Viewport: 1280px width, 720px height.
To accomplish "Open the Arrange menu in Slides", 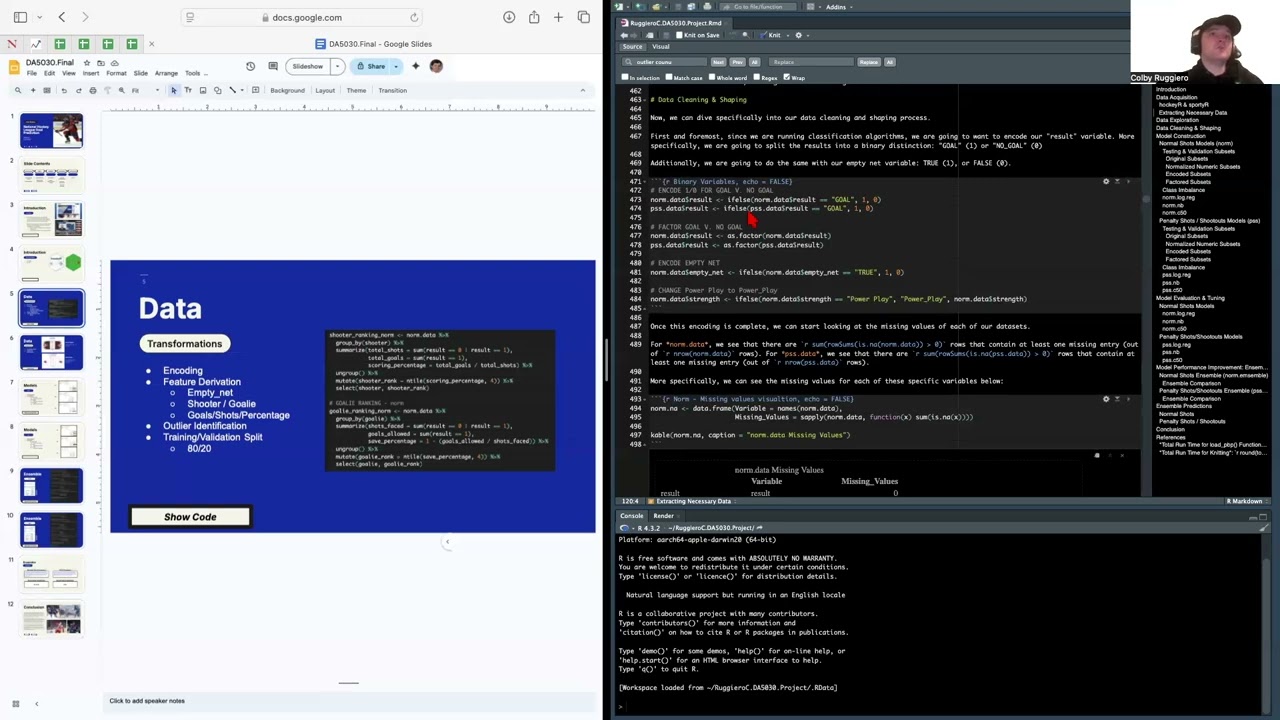I will pyautogui.click(x=166, y=73).
